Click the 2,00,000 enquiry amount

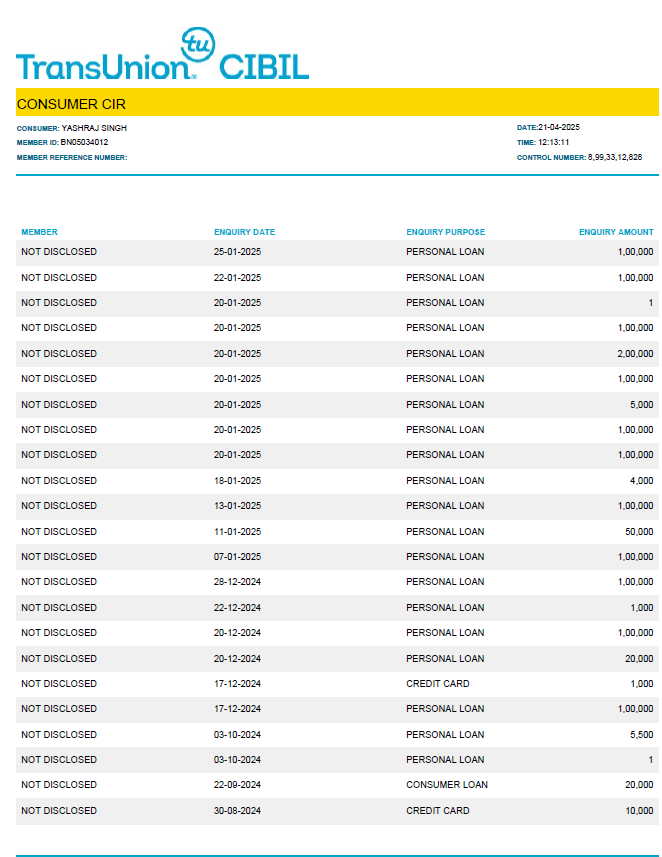[635, 354]
